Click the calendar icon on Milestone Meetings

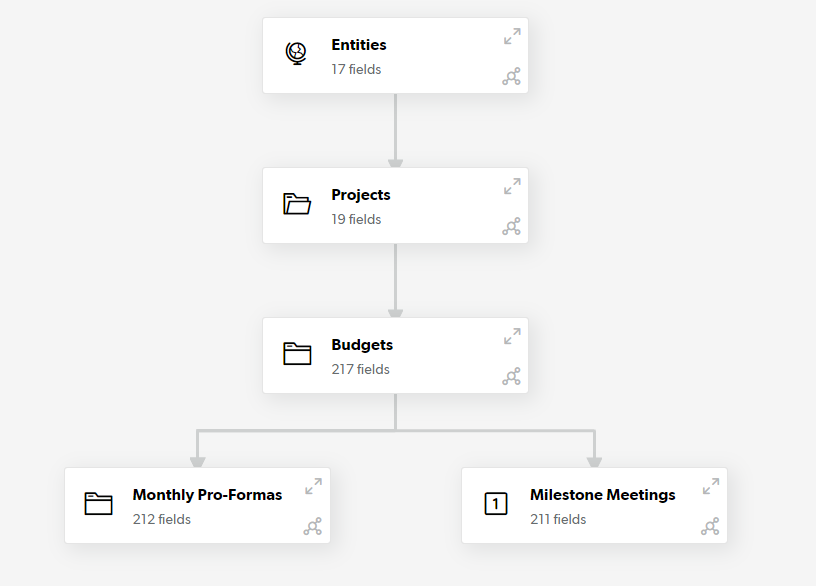pos(496,503)
